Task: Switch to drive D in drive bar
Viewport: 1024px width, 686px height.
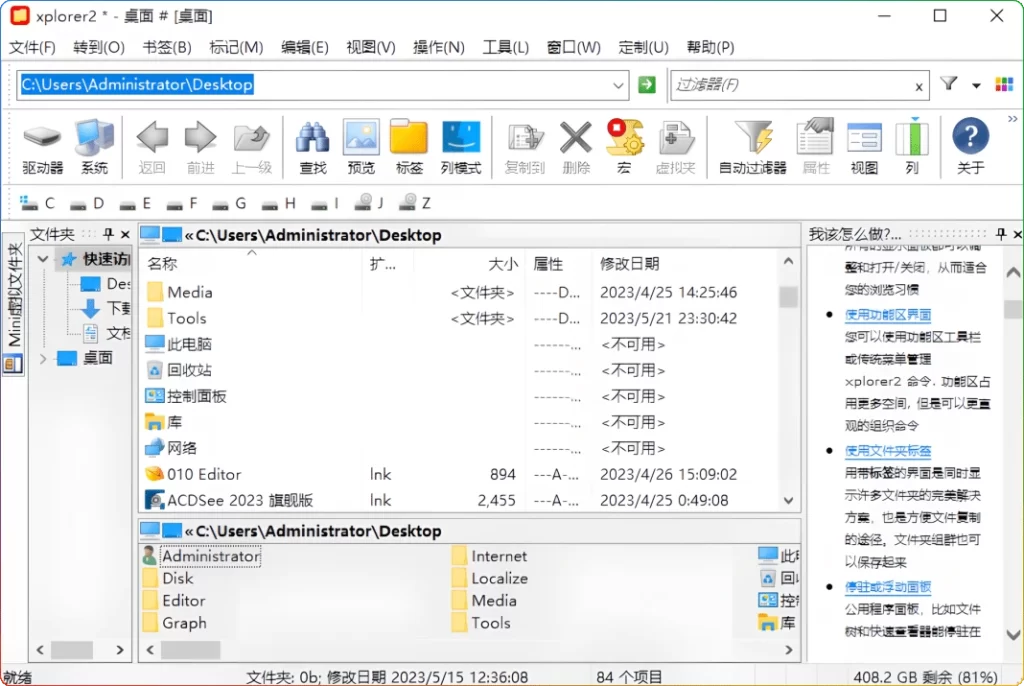Action: pyautogui.click(x=87, y=203)
